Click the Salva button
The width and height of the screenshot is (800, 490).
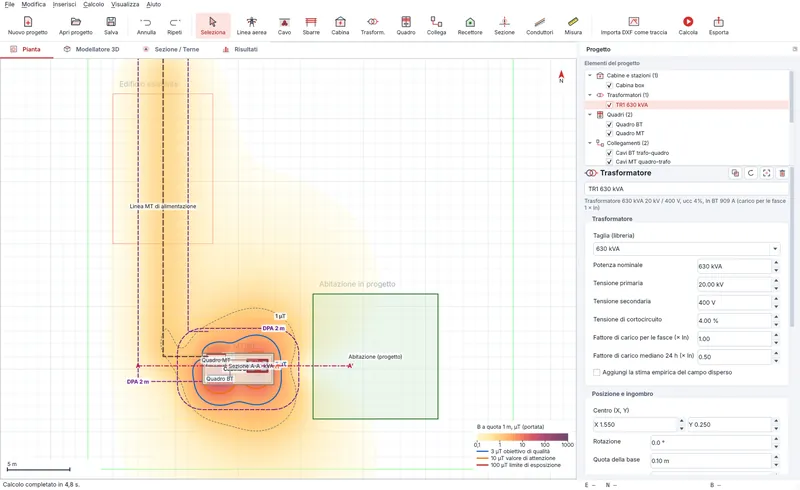pyautogui.click(x=111, y=26)
